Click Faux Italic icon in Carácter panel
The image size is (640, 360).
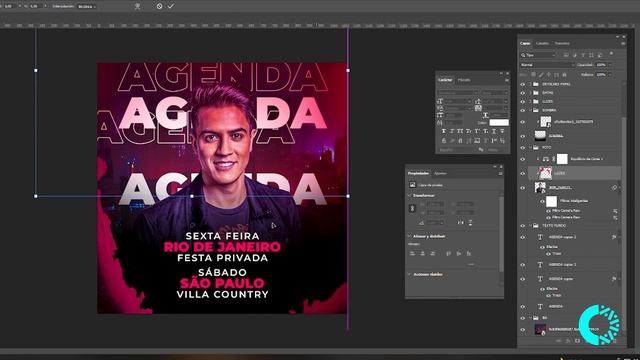pos(452,131)
